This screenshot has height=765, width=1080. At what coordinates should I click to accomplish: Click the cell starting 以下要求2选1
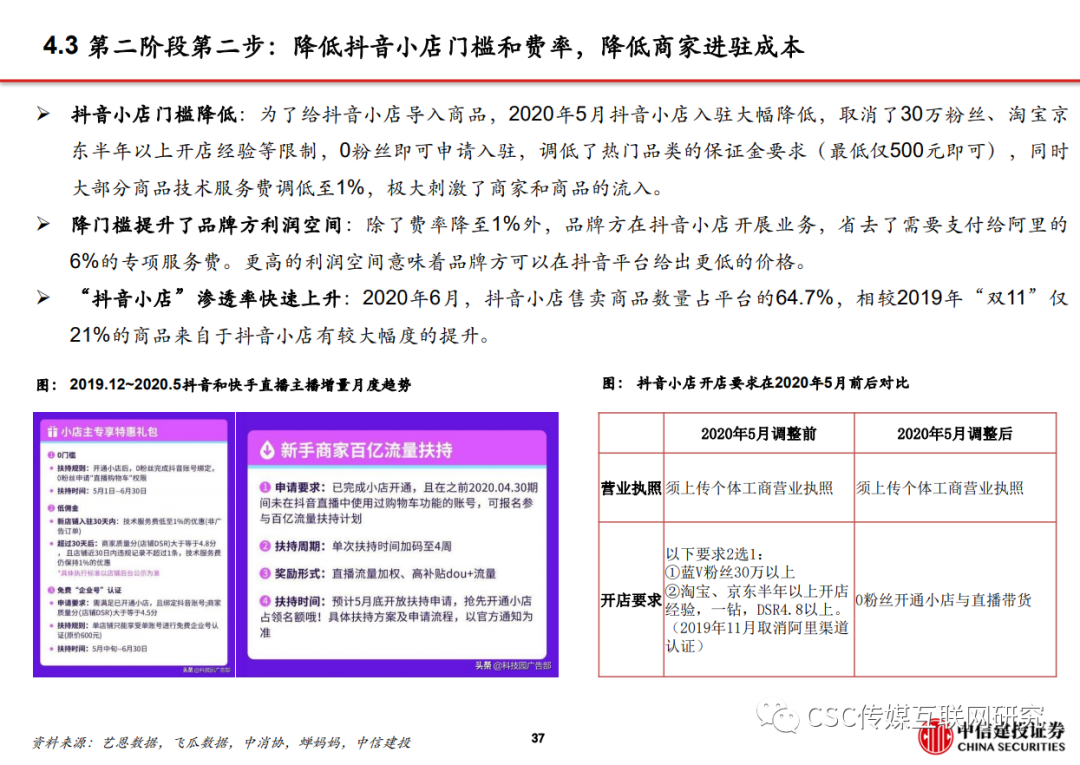tap(757, 600)
